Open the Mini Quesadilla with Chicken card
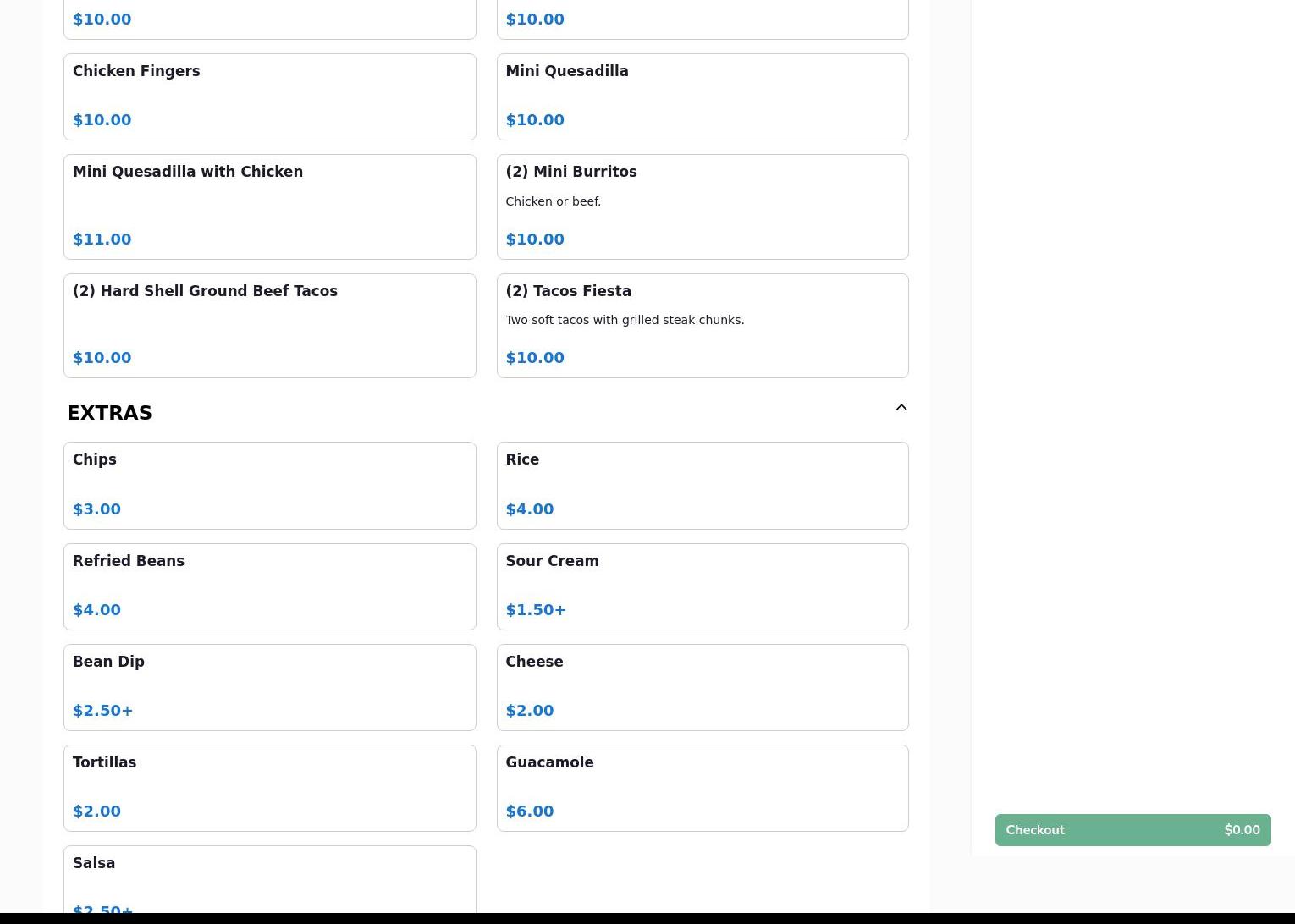This screenshot has width=1295, height=924. point(269,206)
